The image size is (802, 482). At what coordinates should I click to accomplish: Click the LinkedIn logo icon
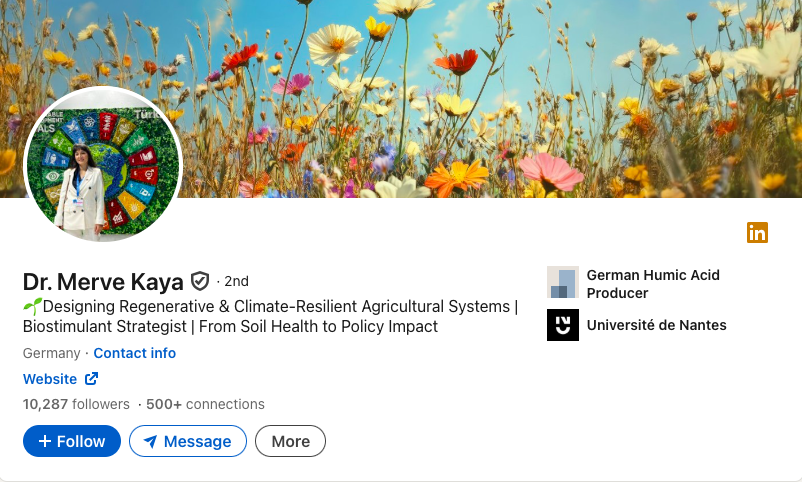click(757, 233)
